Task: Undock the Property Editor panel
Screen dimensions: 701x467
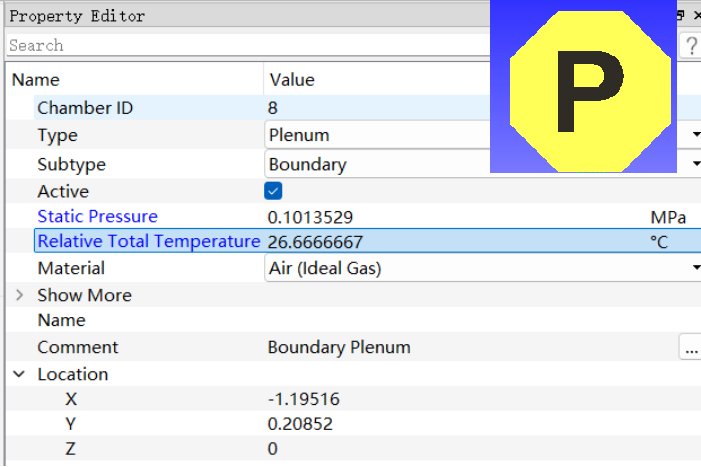Action: pyautogui.click(x=680, y=16)
